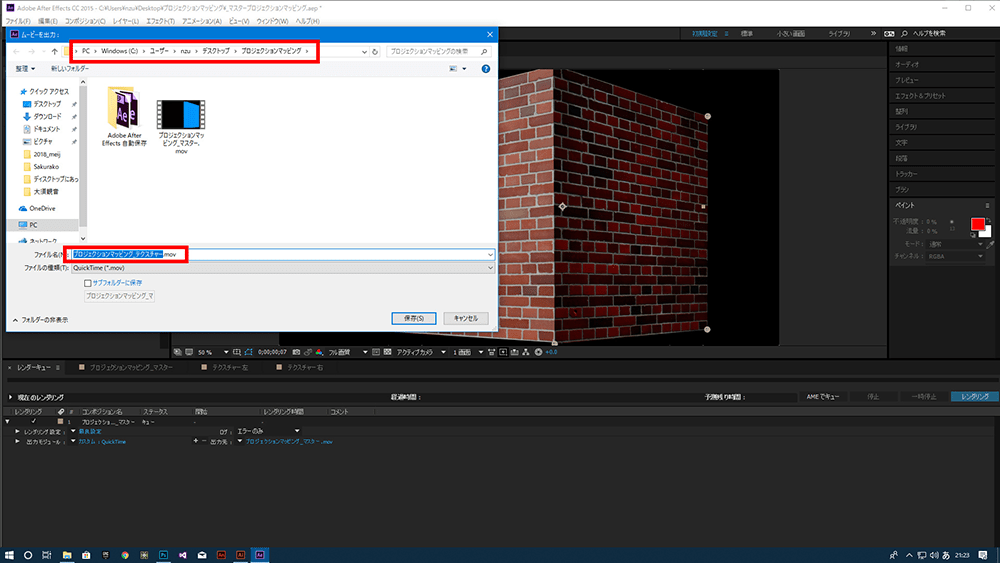Click the white background color swatch
The image size is (1000, 563).
[987, 232]
